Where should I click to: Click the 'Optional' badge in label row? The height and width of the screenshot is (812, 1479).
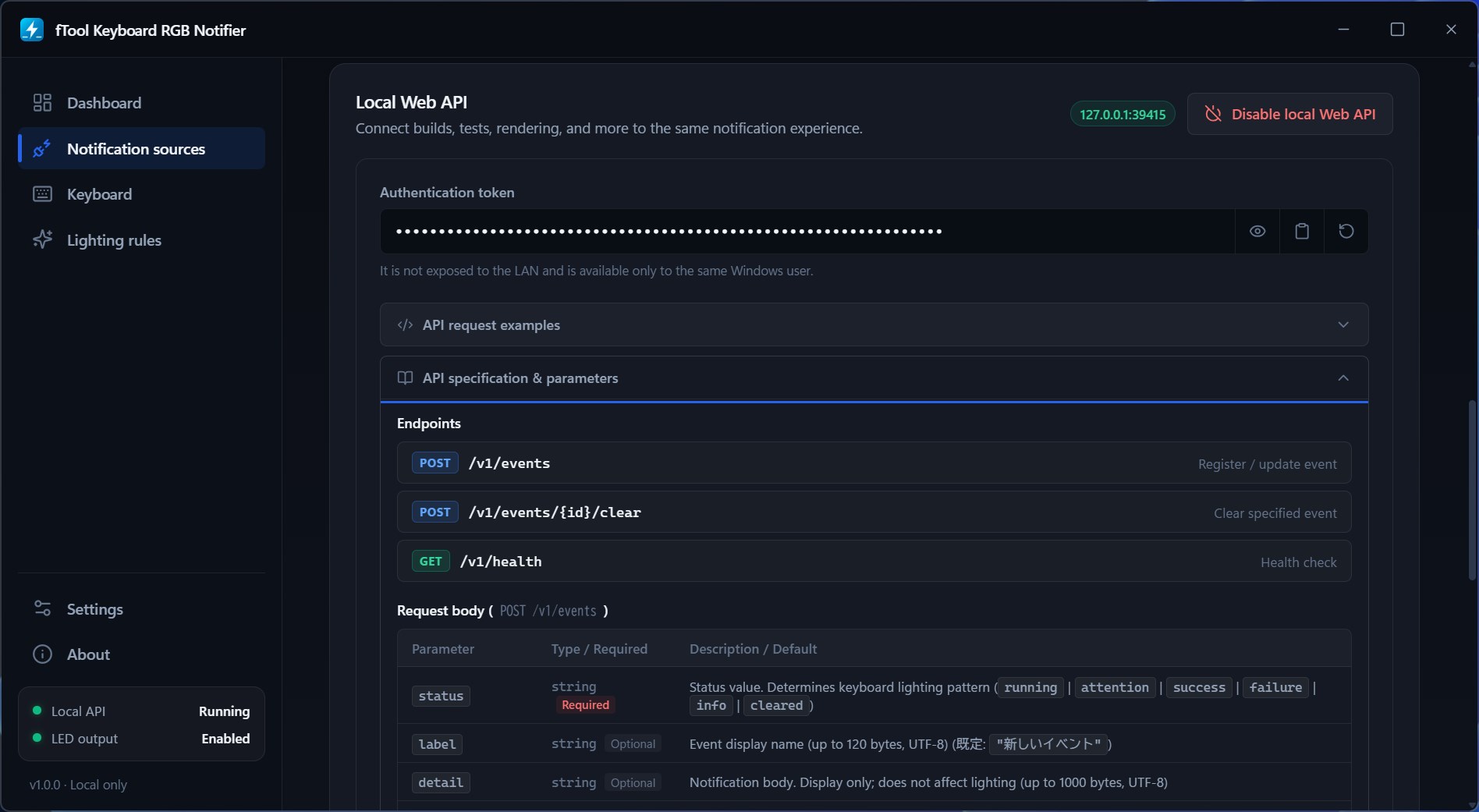pyautogui.click(x=633, y=744)
